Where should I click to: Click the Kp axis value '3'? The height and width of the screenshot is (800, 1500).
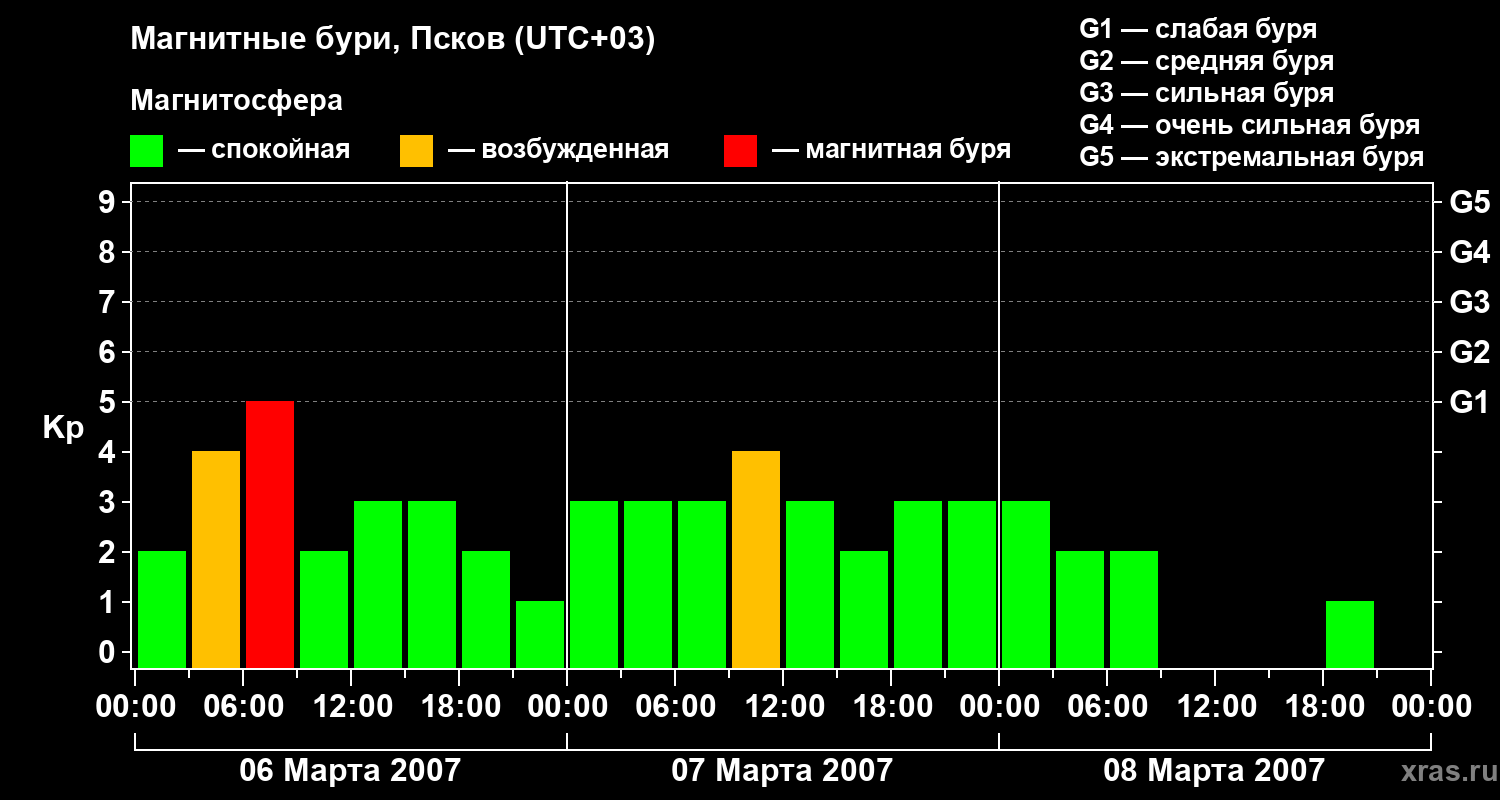pyautogui.click(x=109, y=502)
